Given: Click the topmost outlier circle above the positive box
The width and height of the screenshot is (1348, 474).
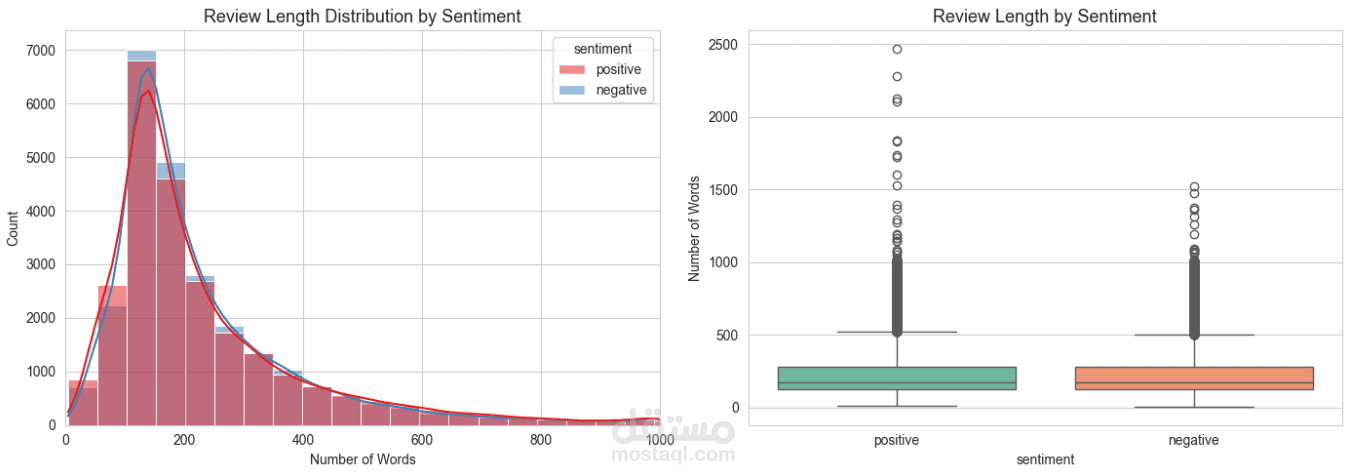Looking at the screenshot, I should tap(897, 49).
